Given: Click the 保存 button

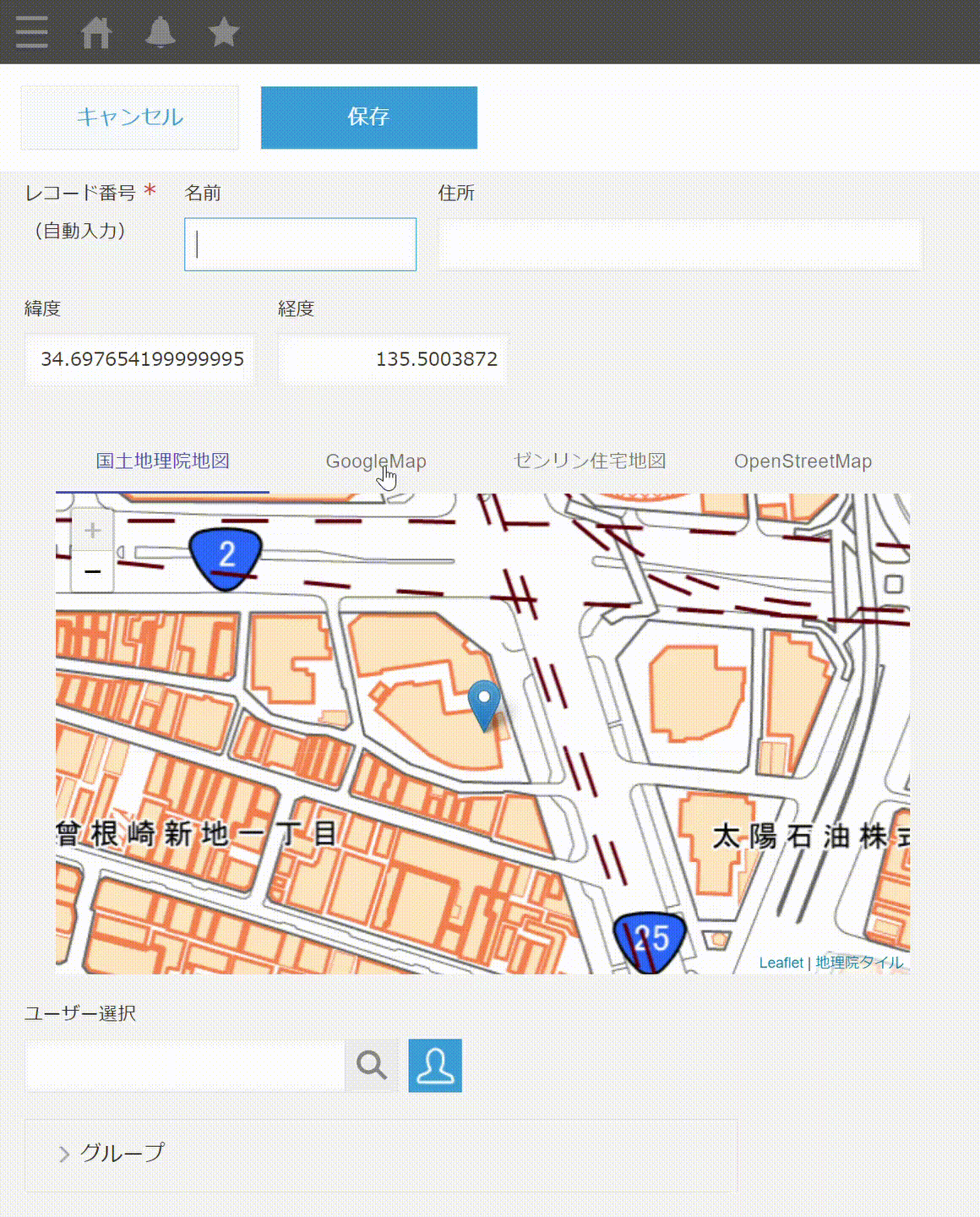Looking at the screenshot, I should click(369, 117).
